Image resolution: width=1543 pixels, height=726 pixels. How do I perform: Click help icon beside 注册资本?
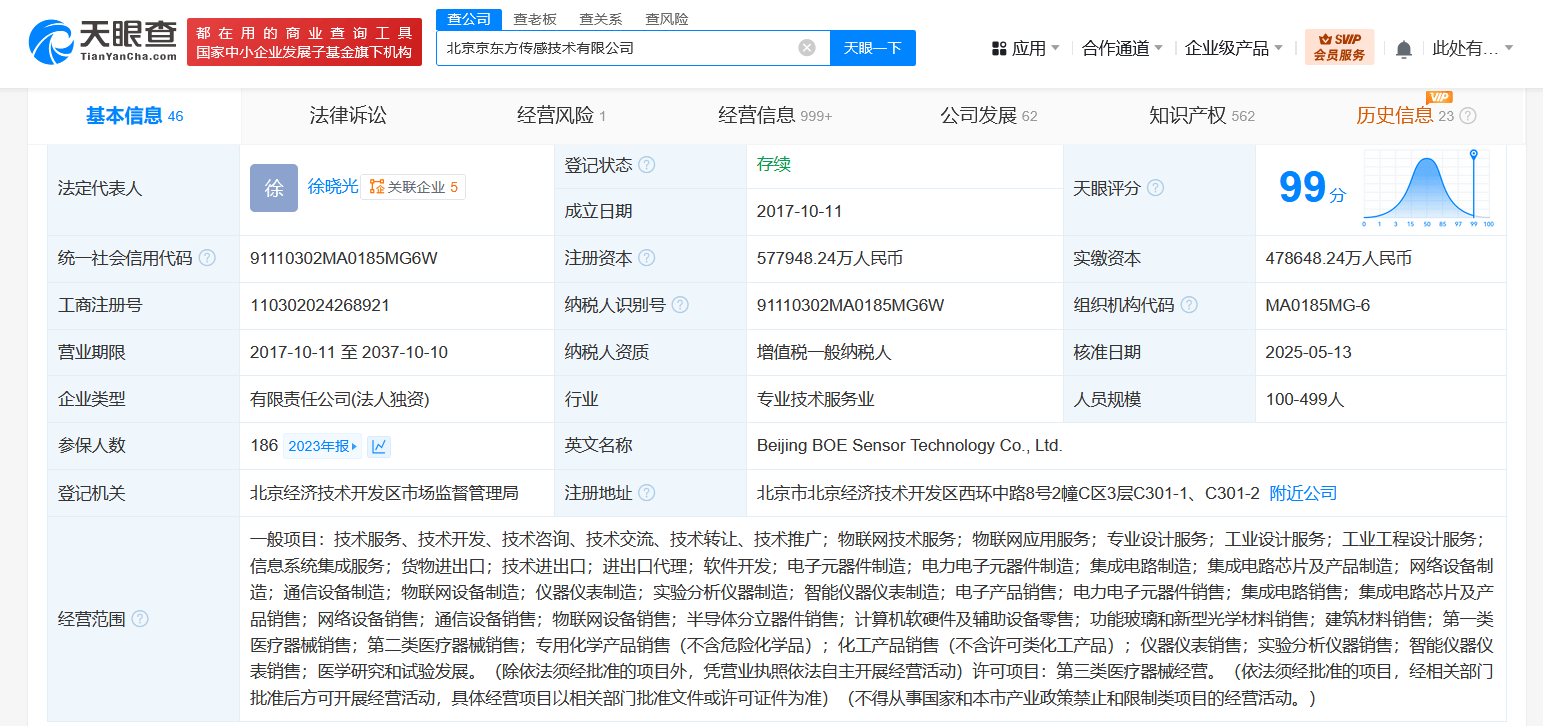[x=647, y=258]
